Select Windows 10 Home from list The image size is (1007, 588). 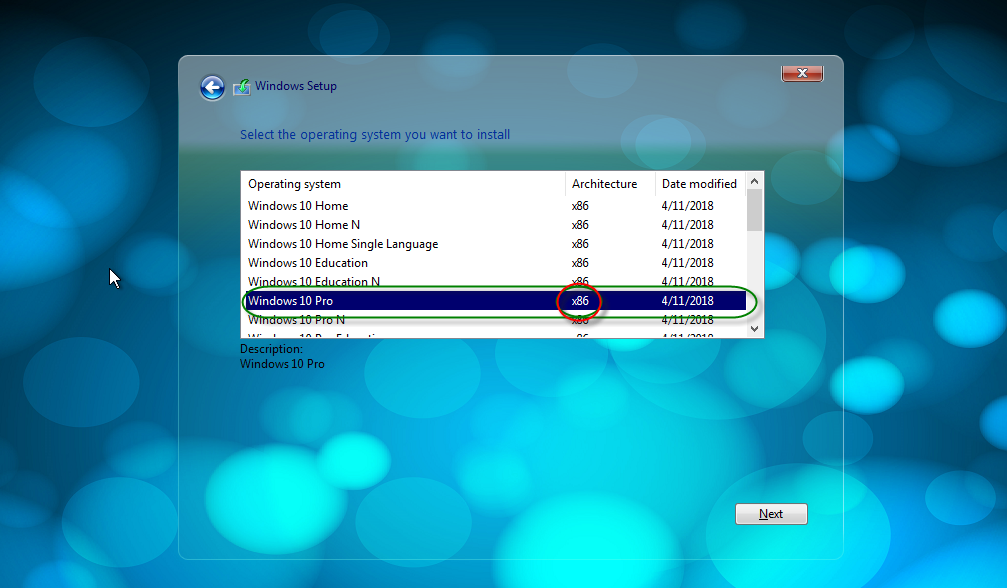click(298, 206)
